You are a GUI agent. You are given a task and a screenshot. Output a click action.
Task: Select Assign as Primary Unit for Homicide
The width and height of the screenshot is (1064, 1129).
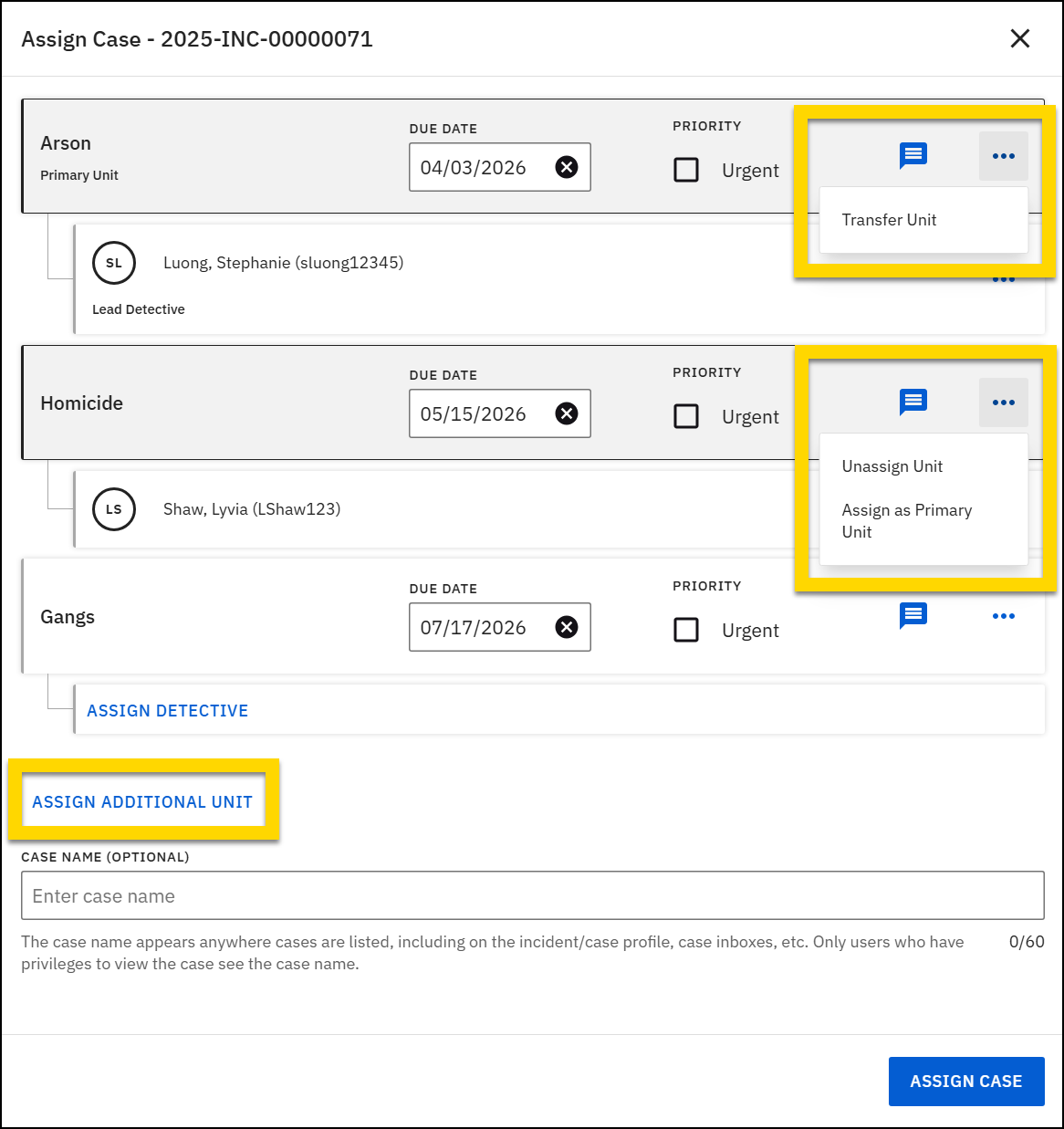coord(906,520)
